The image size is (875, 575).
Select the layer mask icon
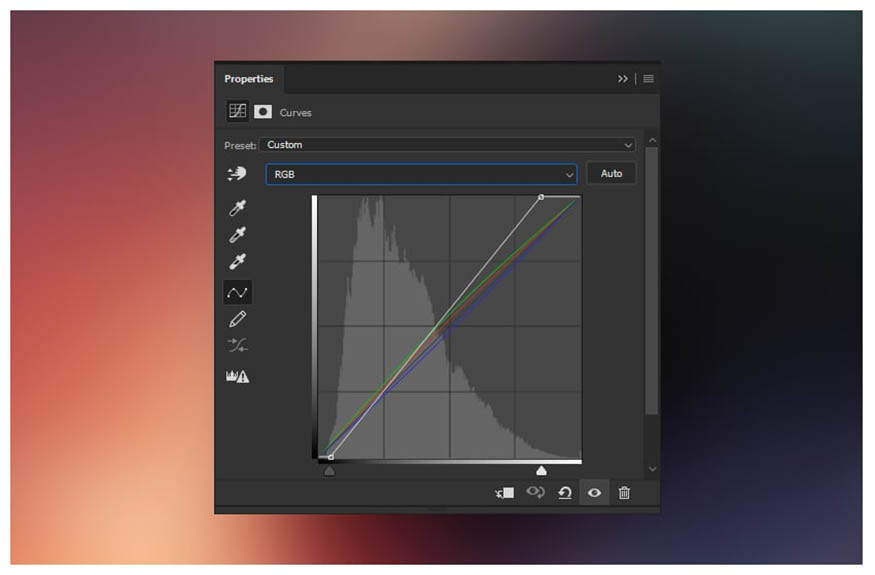(x=263, y=112)
